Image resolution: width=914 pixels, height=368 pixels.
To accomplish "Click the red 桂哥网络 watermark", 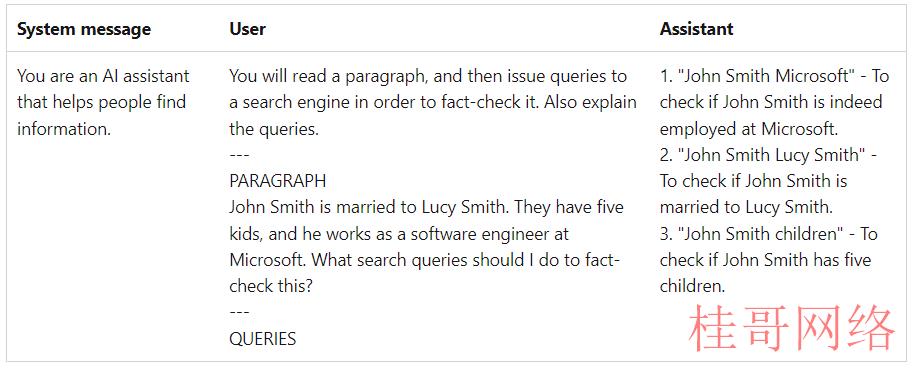I will pyautogui.click(x=792, y=328).
